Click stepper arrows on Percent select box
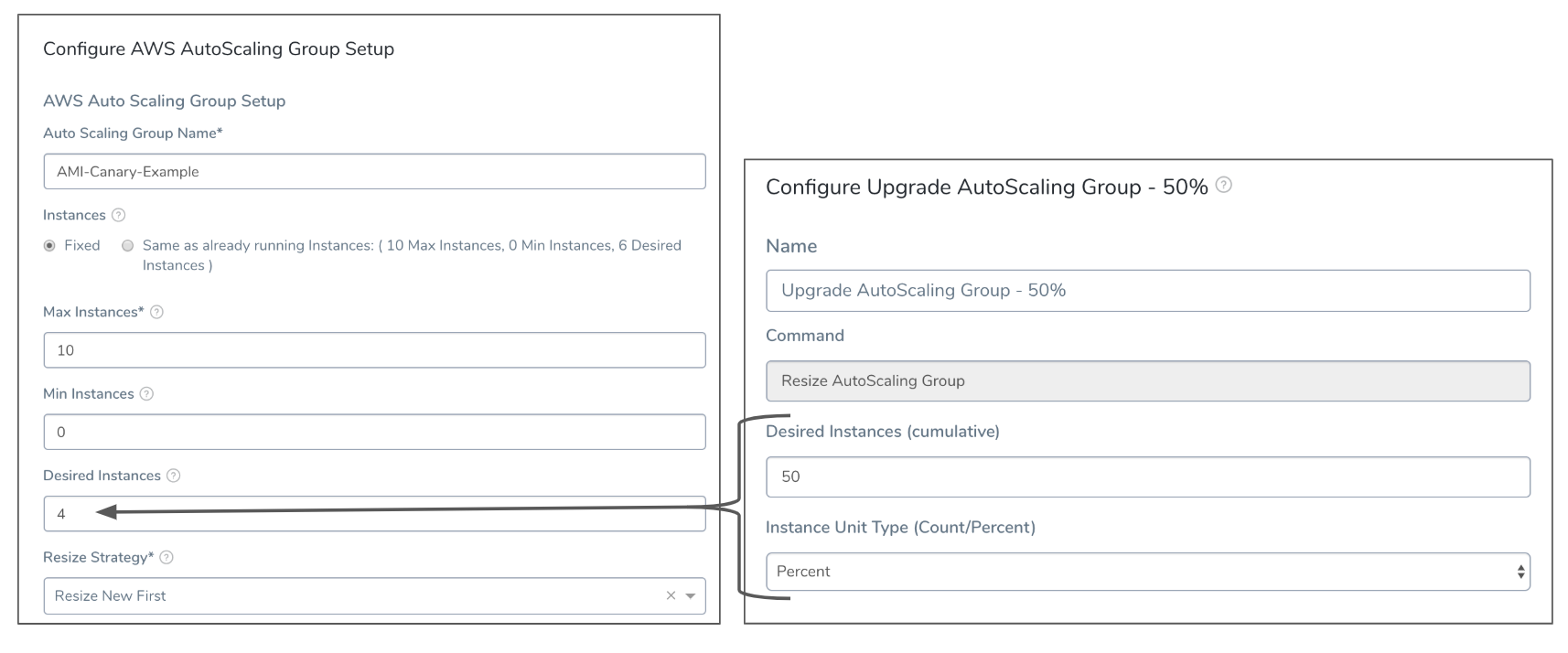 pyautogui.click(x=1520, y=572)
